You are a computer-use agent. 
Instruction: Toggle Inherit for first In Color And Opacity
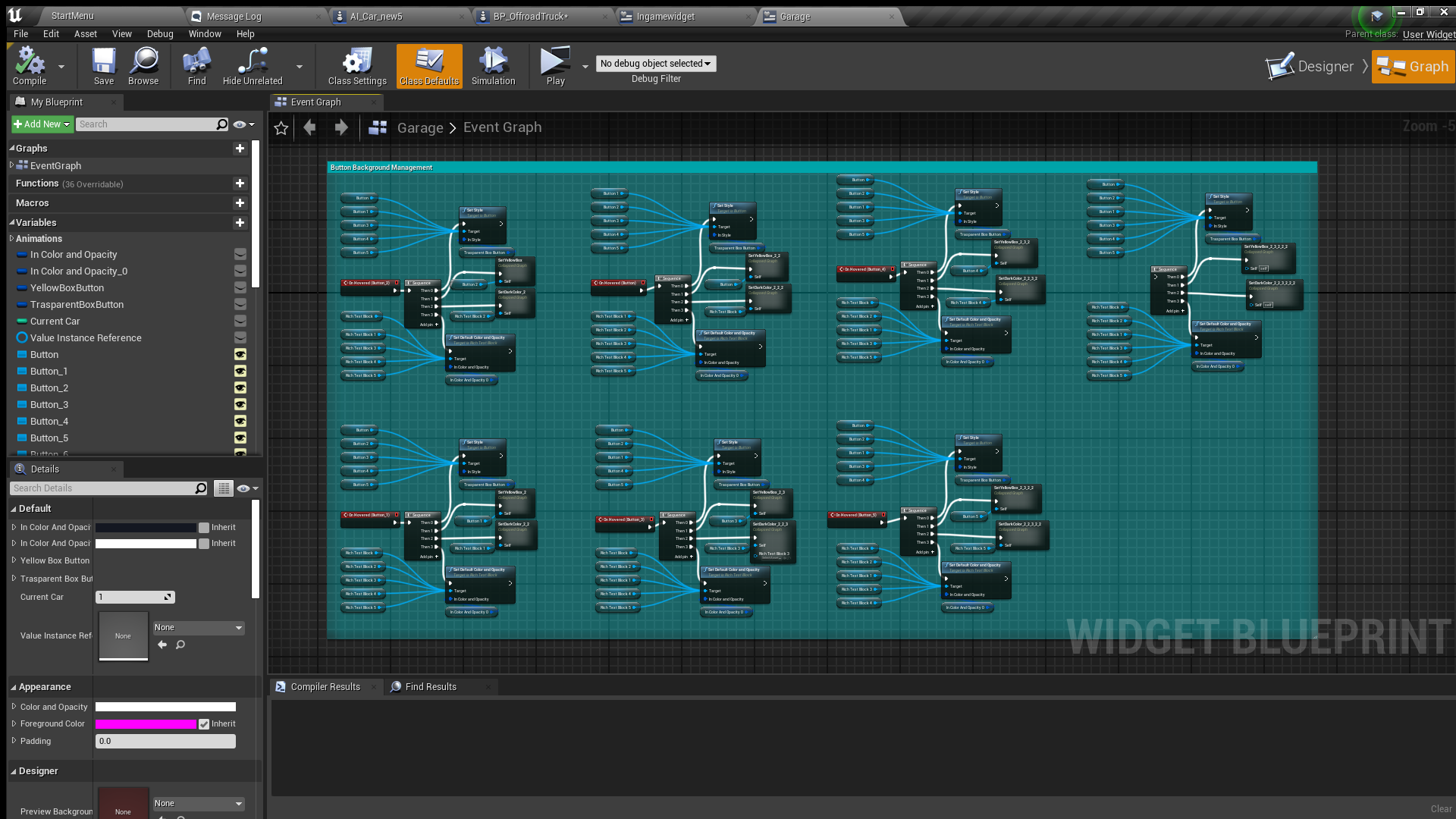point(204,528)
